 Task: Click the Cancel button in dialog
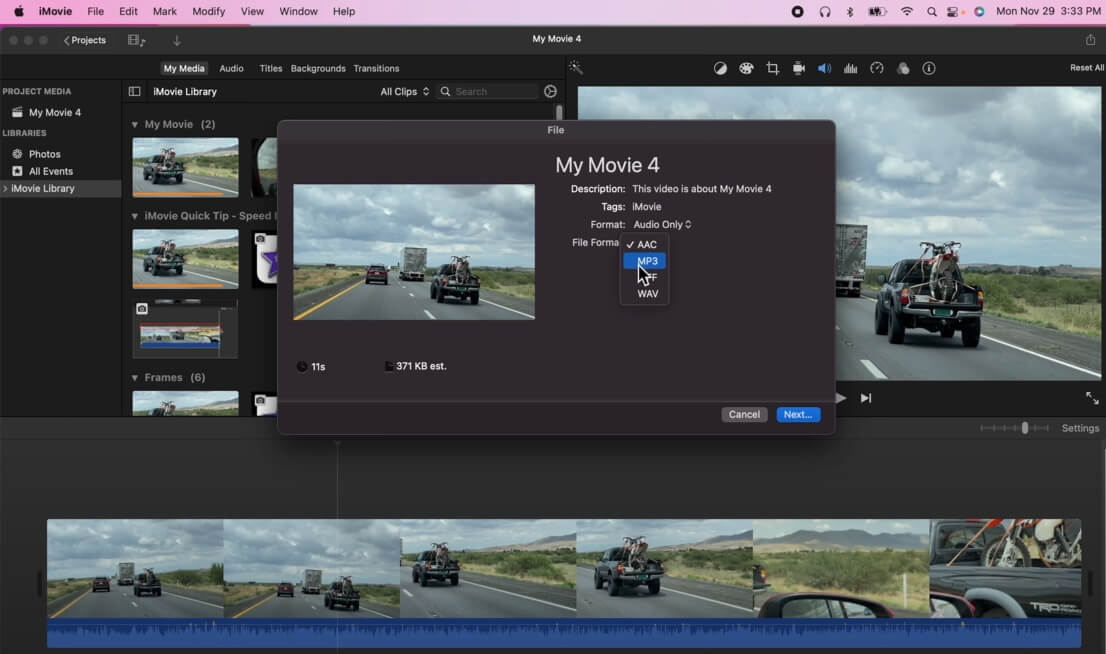pos(744,414)
